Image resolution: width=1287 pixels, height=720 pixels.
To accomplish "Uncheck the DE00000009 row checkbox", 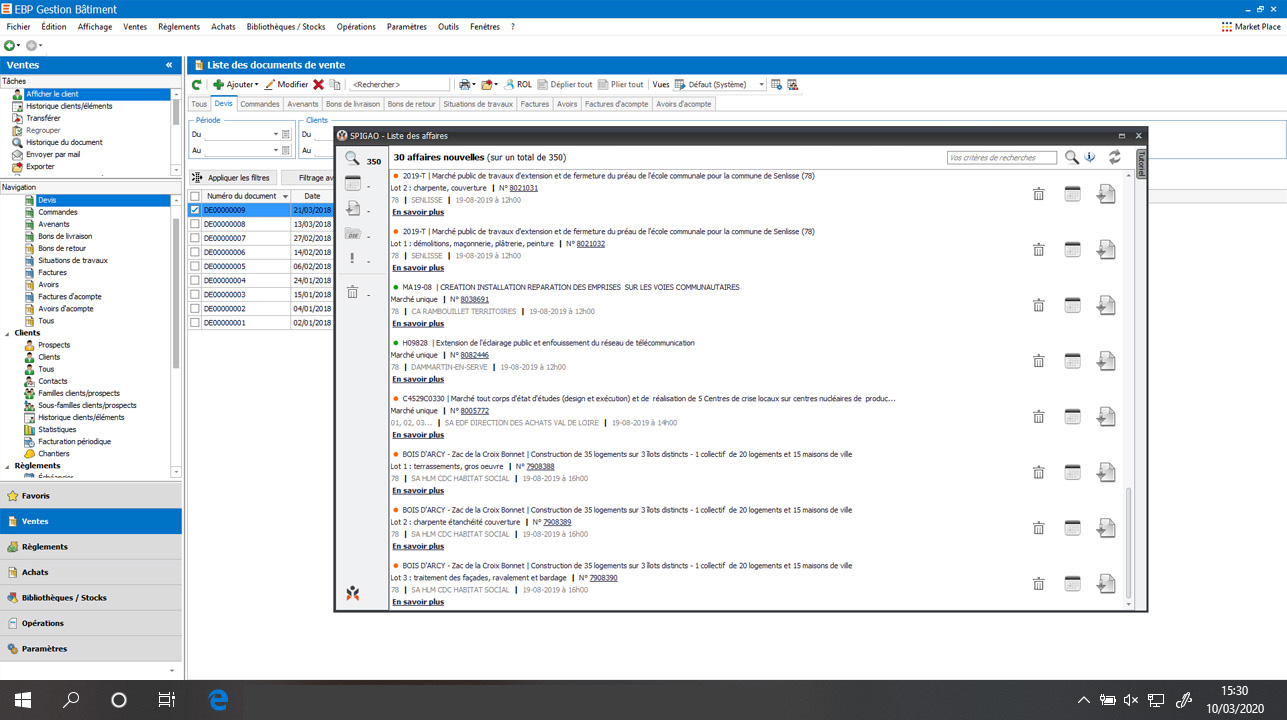I will (195, 210).
